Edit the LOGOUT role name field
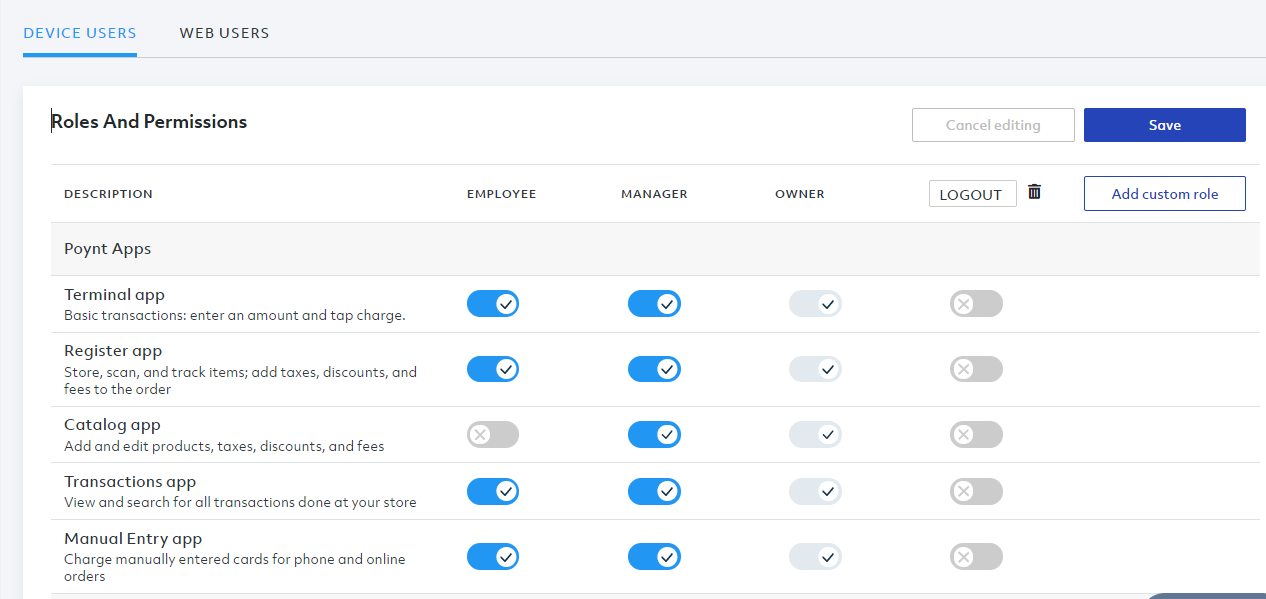 click(x=972, y=194)
